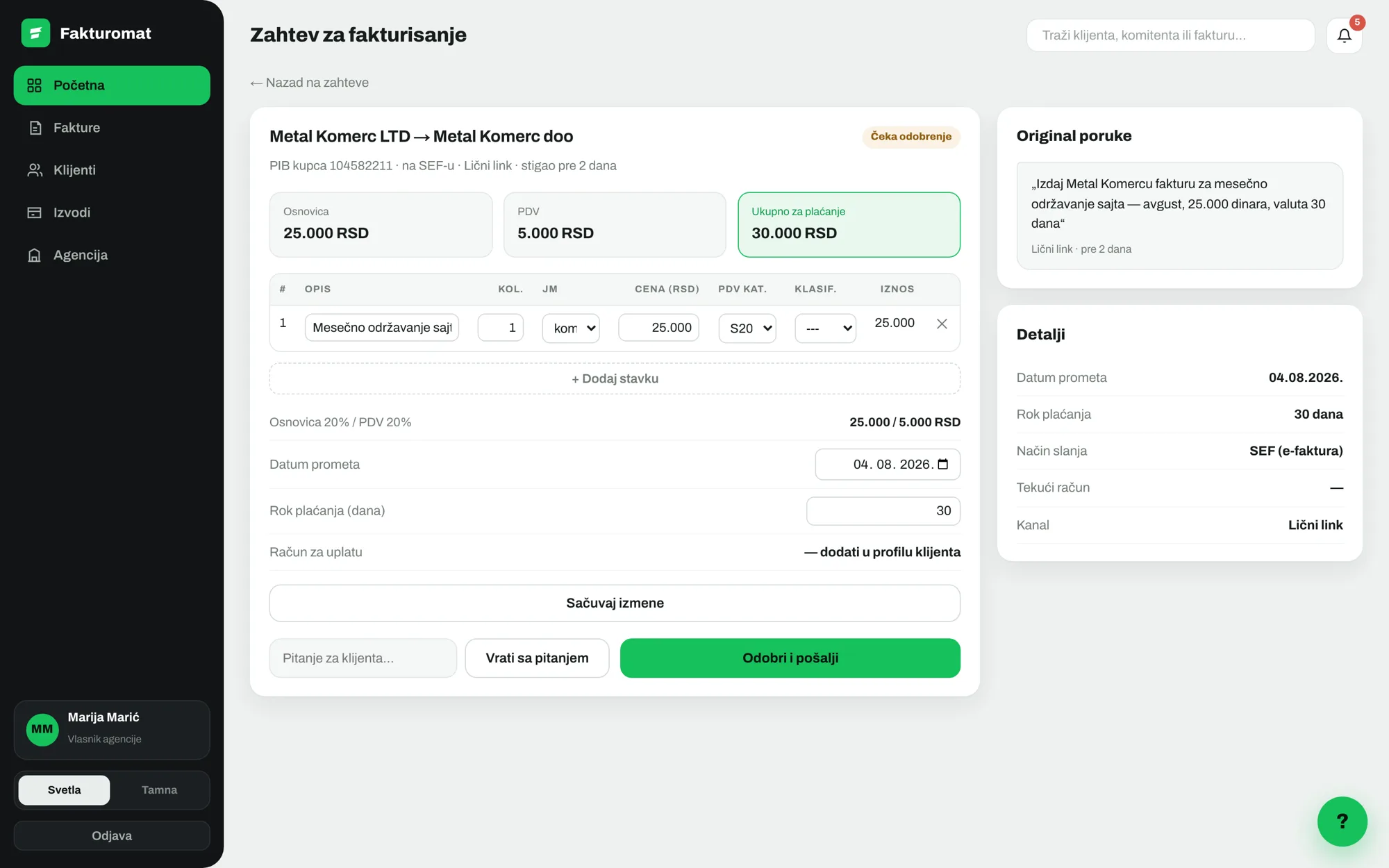Click the calendar icon in Datum prometa
The image size is (1389, 868).
coord(943,464)
